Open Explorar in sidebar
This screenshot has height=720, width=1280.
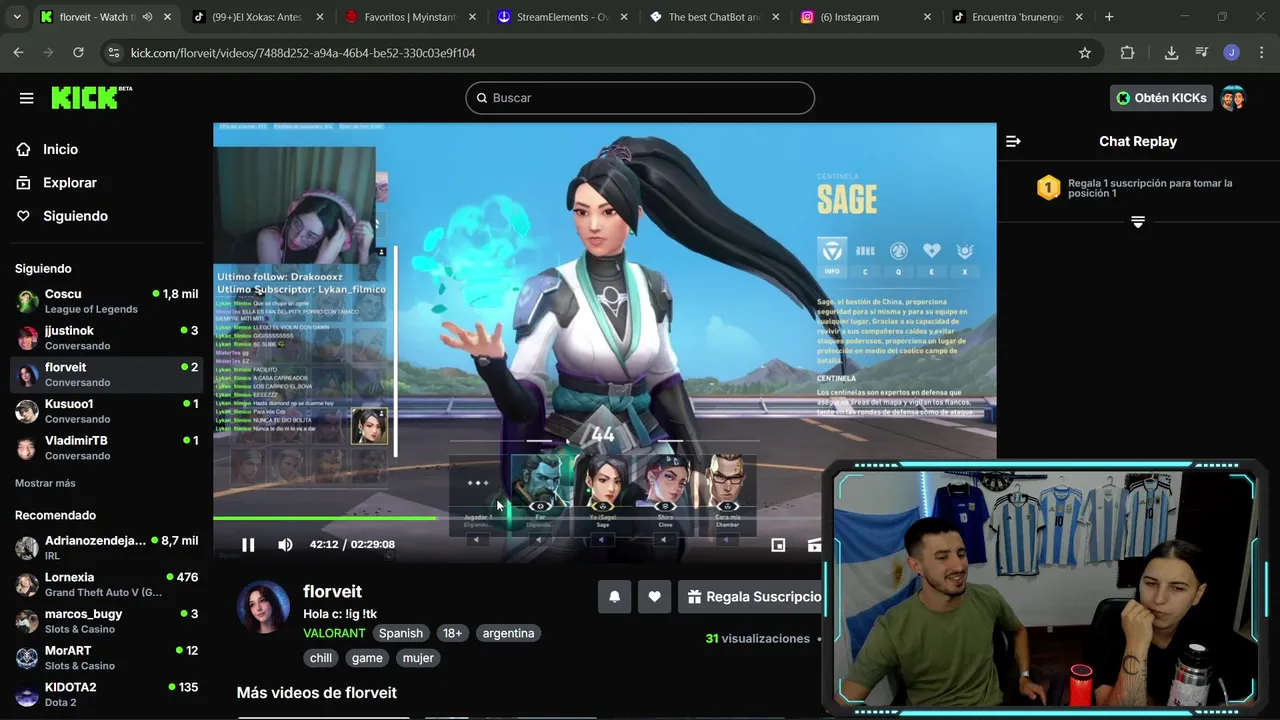coord(69,183)
